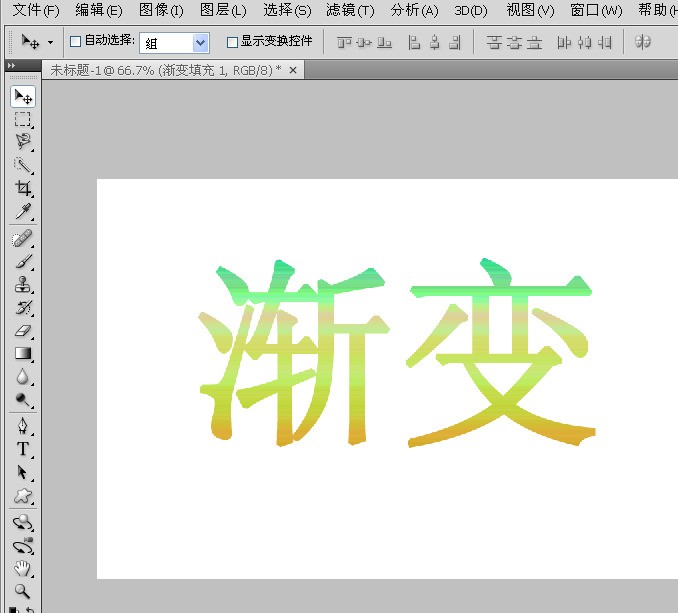678x613 pixels.
Task: Select the Gradient tool
Action: 23,354
